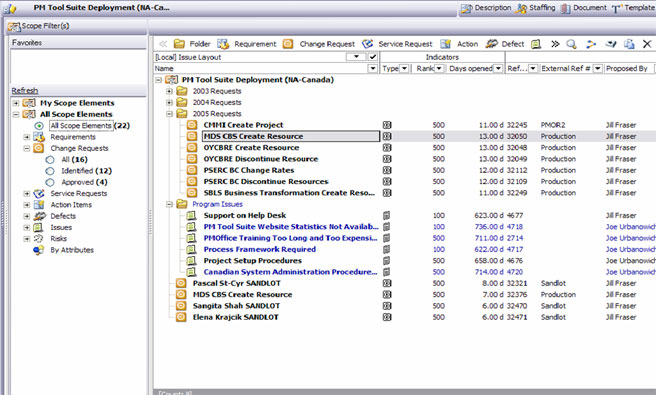The width and height of the screenshot is (656, 395).
Task: Collapse the Change Requests node
Action: [x=27, y=148]
